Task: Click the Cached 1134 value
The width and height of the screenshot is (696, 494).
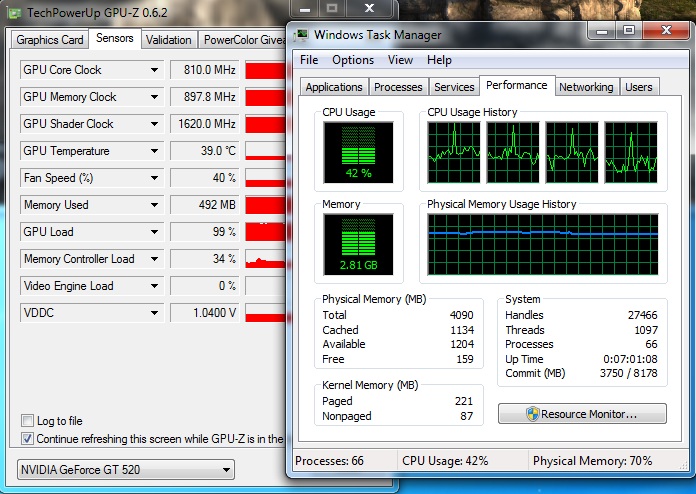Action: coord(462,330)
